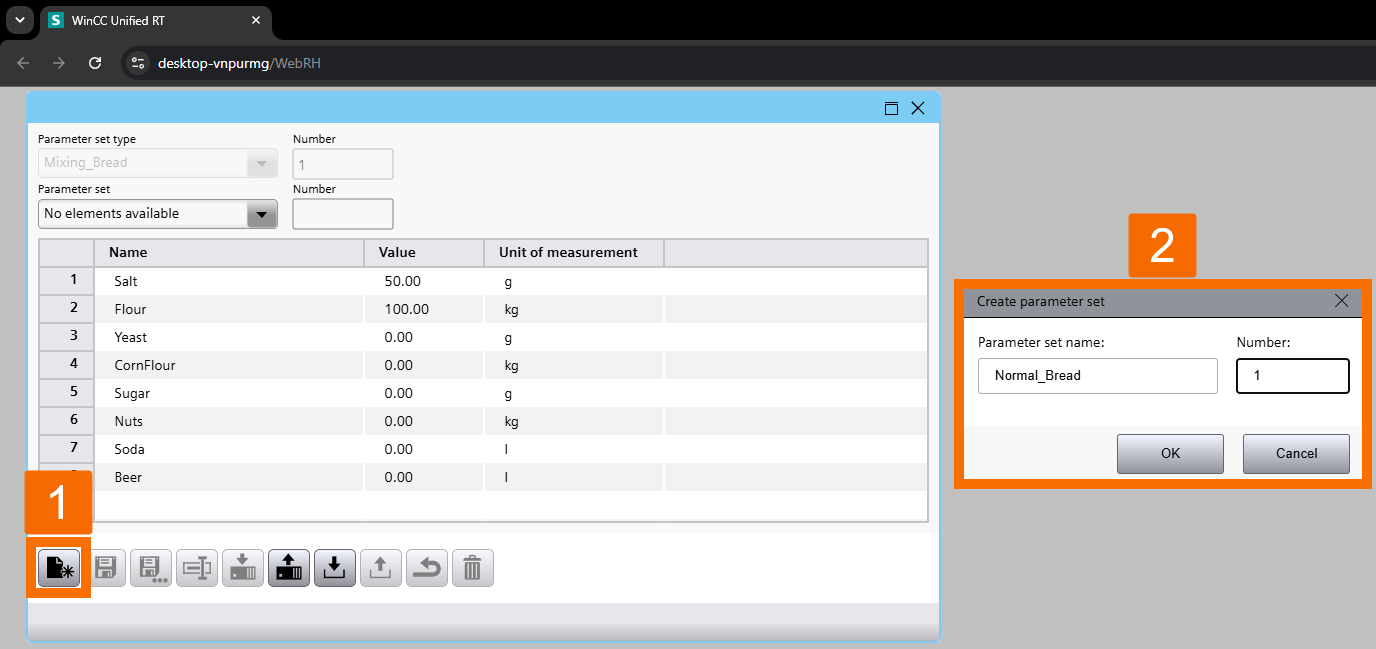Viewport: 1376px width, 649px height.
Task: Click row number 4 header
Action: coord(66,365)
